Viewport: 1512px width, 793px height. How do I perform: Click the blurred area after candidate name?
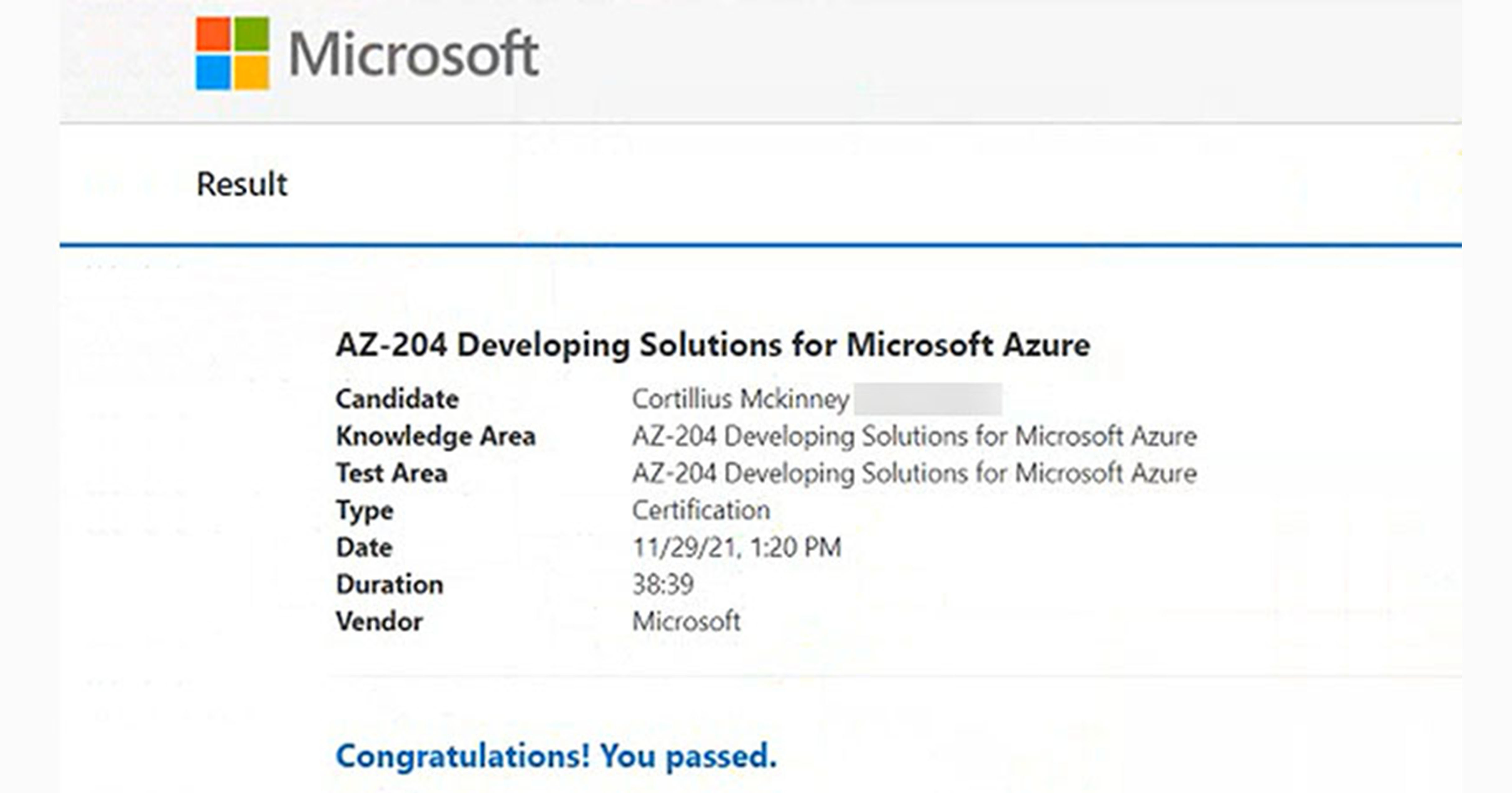pos(927,399)
